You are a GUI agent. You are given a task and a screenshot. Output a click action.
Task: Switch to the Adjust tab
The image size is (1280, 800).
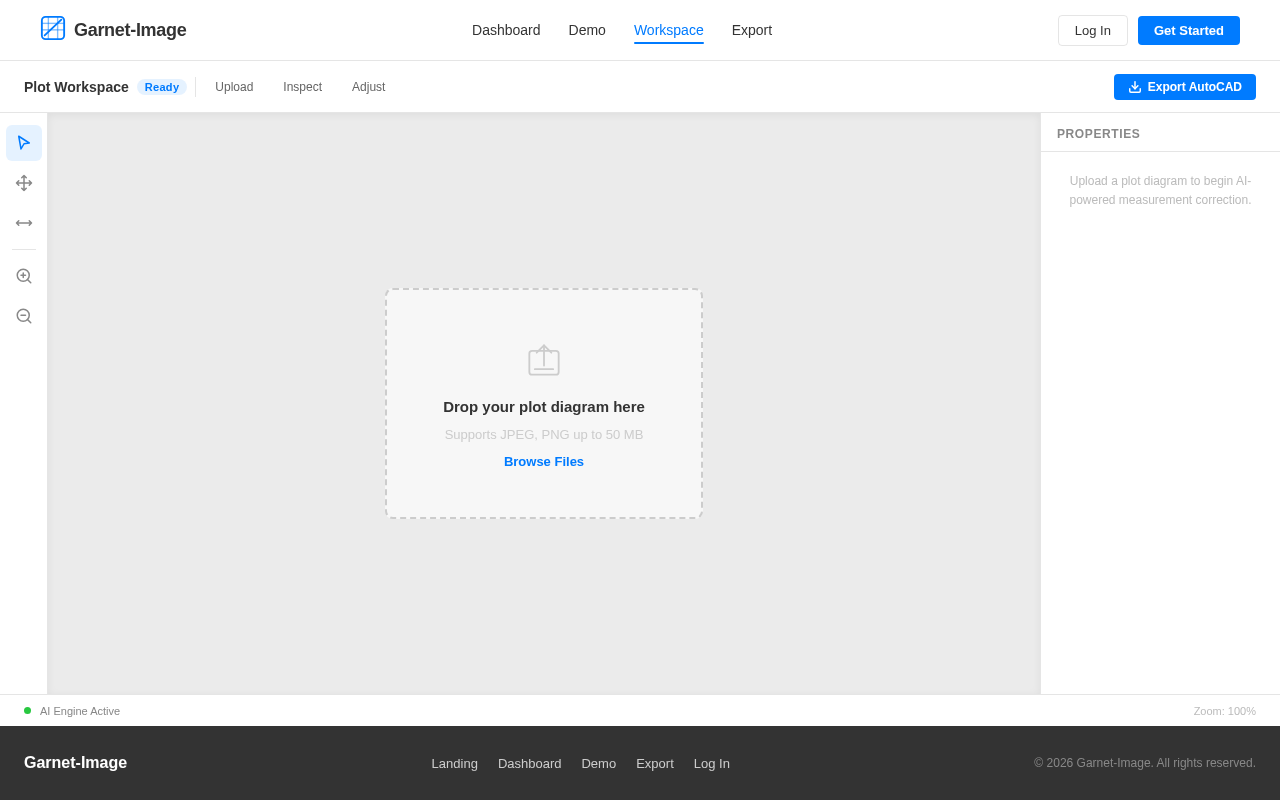368,87
